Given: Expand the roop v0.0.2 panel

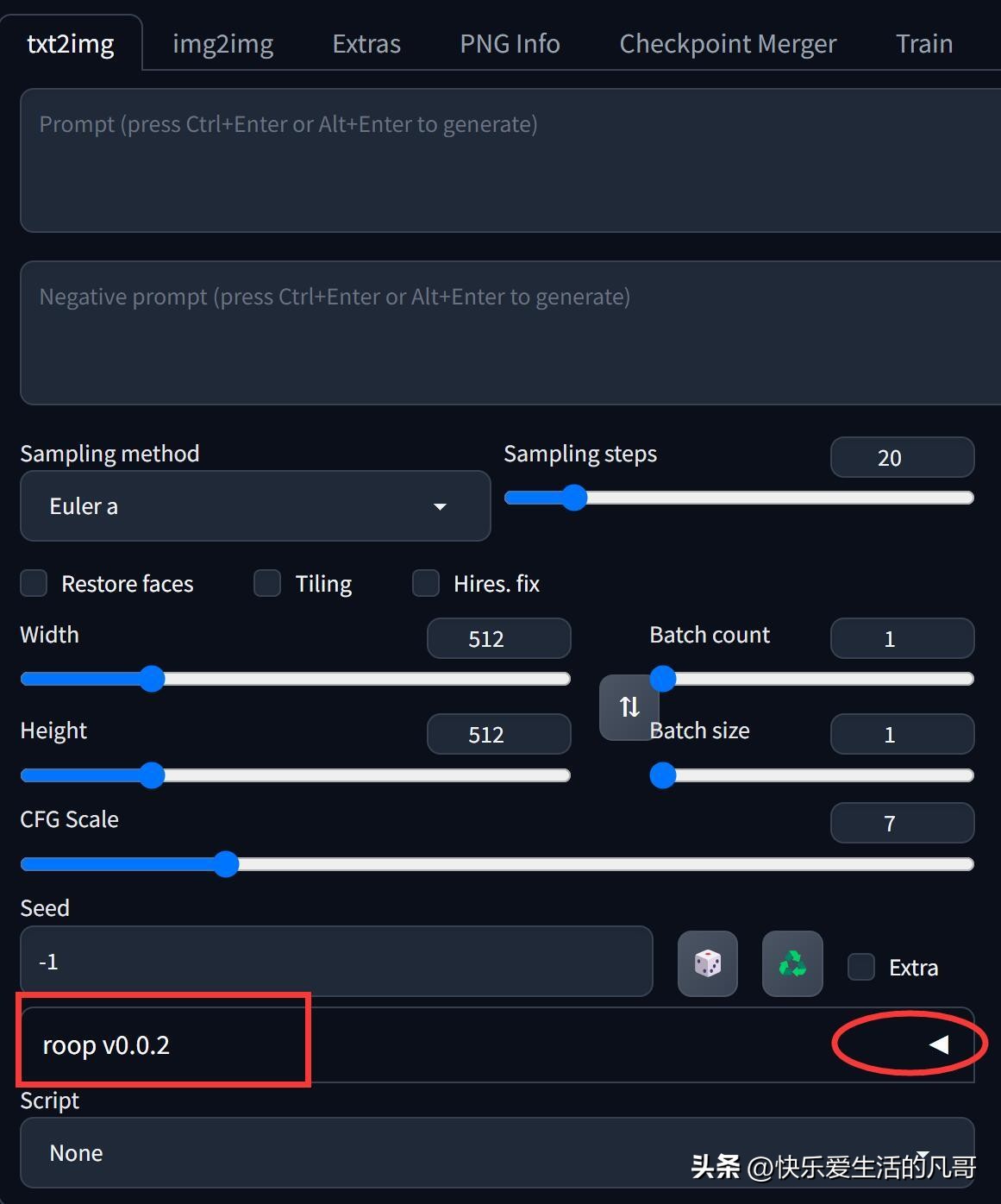Looking at the screenshot, I should pos(937,1044).
